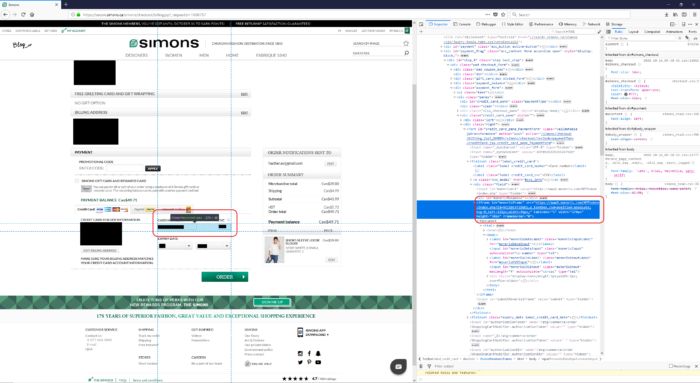
Task: Open the chat bubble widget
Action: (398, 366)
